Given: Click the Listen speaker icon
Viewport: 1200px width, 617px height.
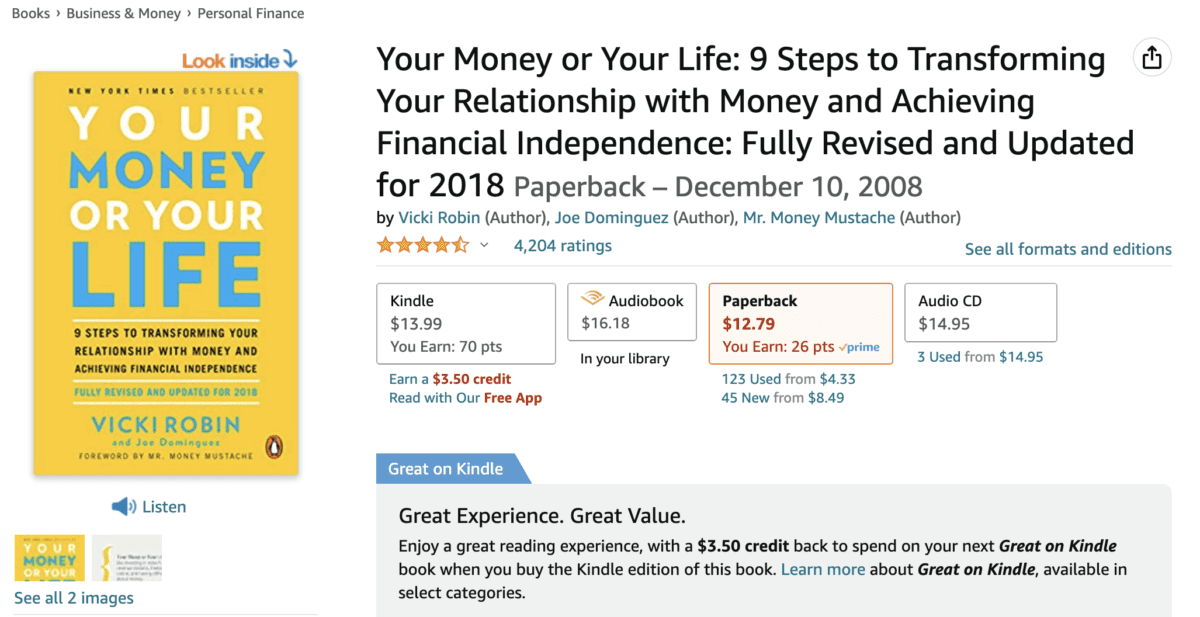Looking at the screenshot, I should click(124, 507).
